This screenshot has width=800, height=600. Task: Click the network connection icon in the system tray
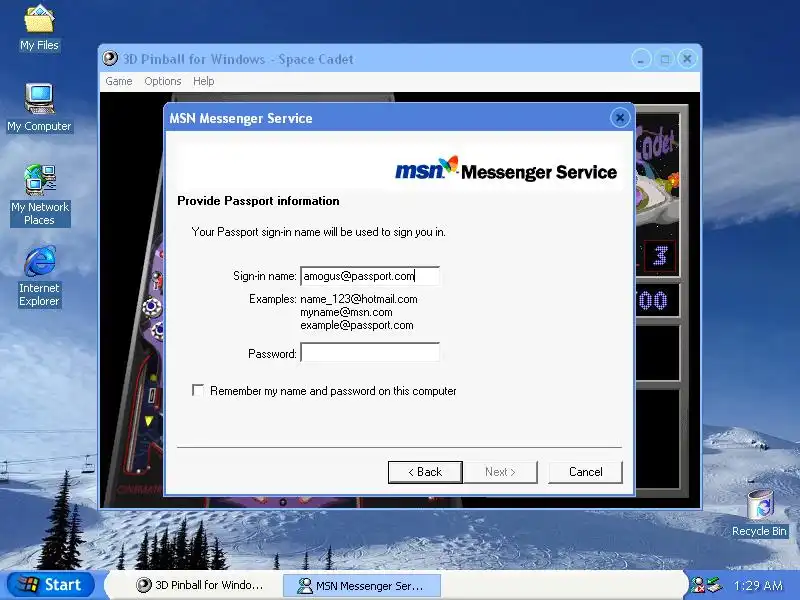coord(714,585)
